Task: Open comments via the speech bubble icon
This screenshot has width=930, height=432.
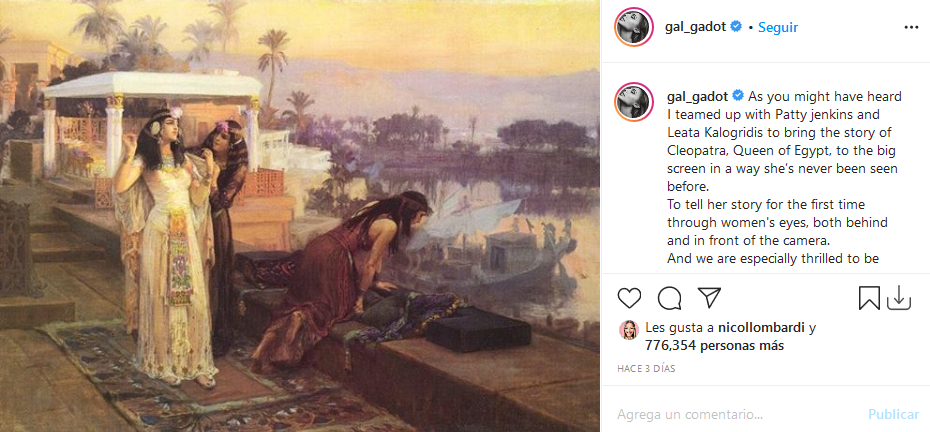Action: tap(669, 298)
